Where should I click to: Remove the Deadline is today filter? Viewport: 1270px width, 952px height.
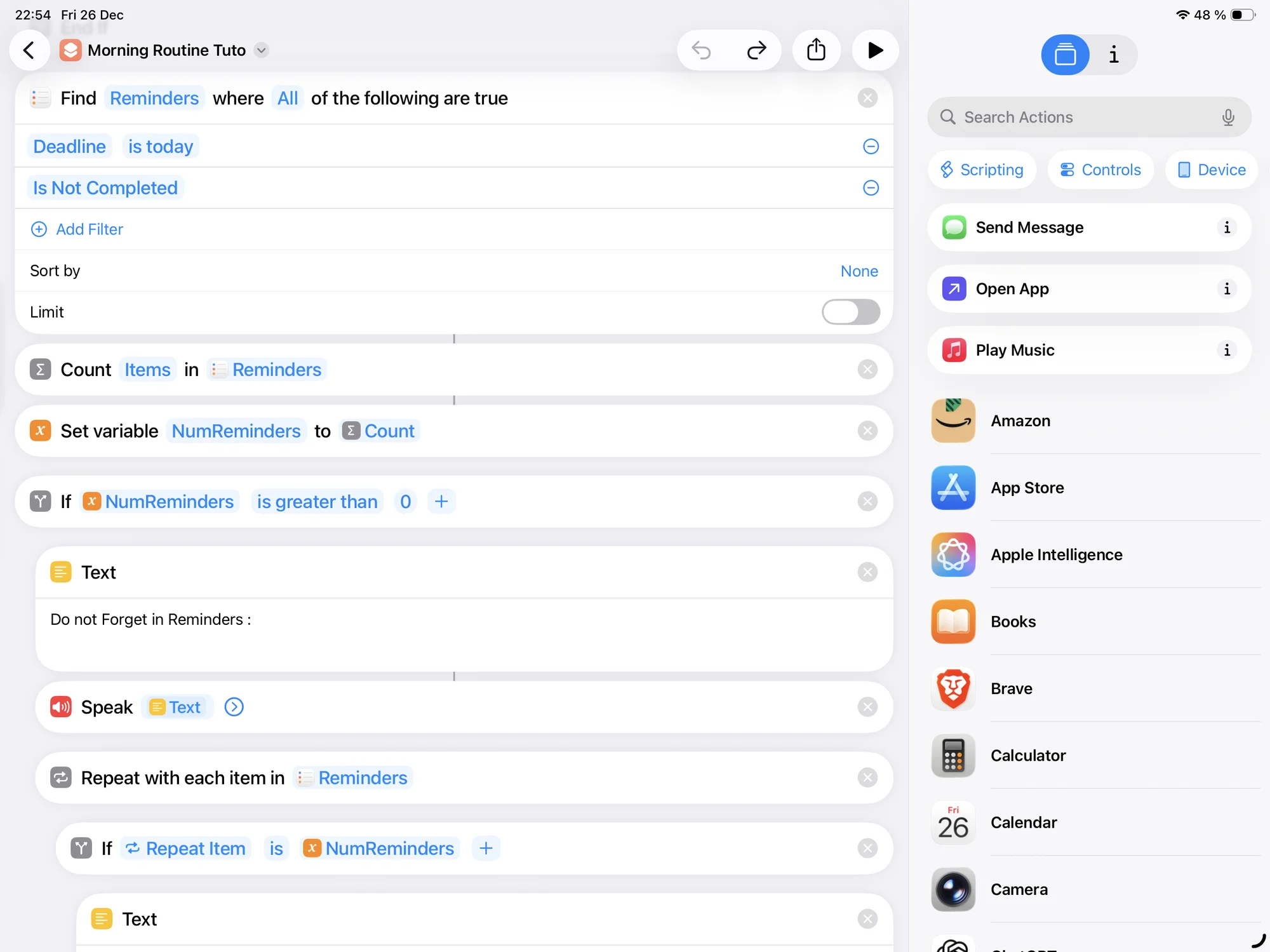[x=871, y=147]
